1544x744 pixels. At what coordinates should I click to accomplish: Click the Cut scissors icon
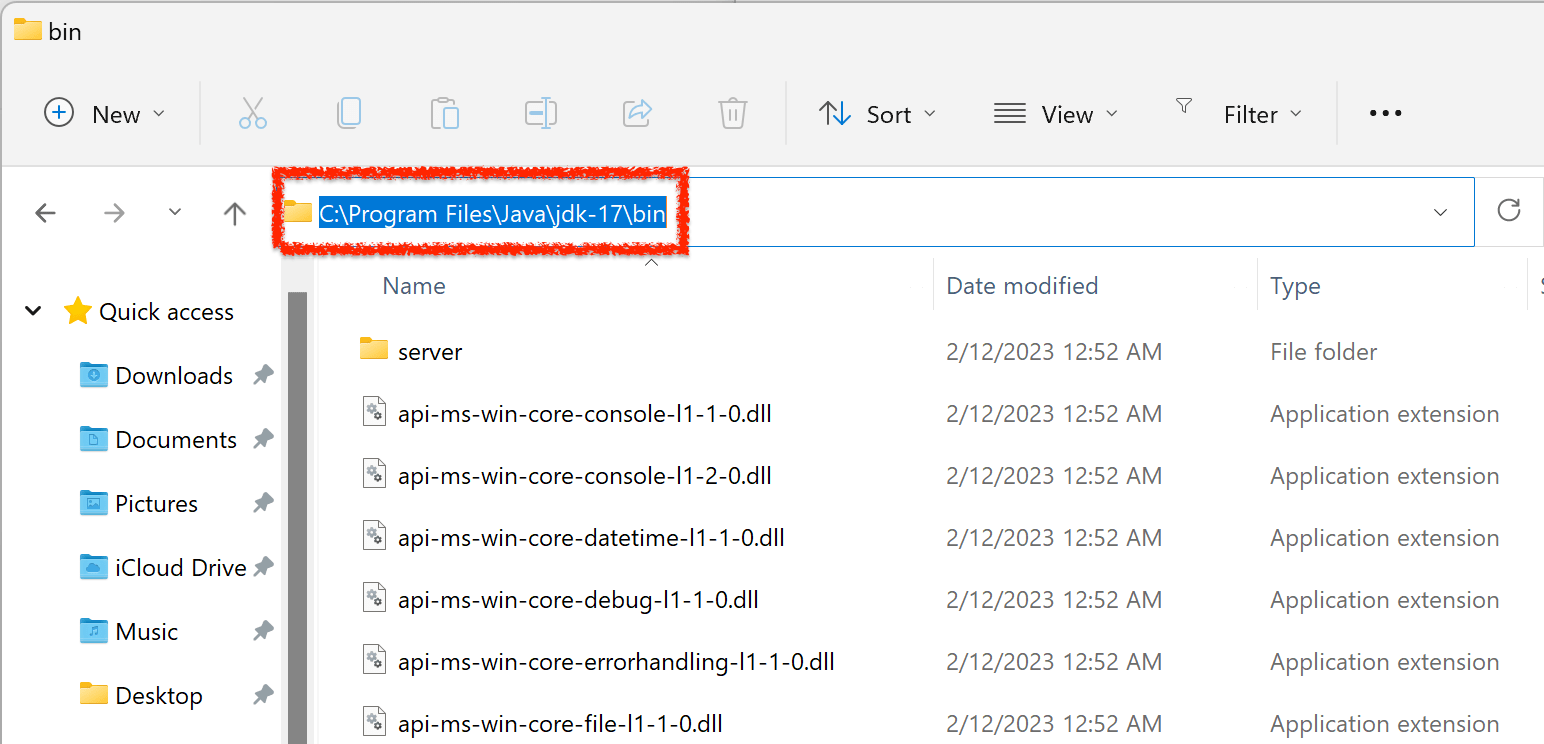253,113
